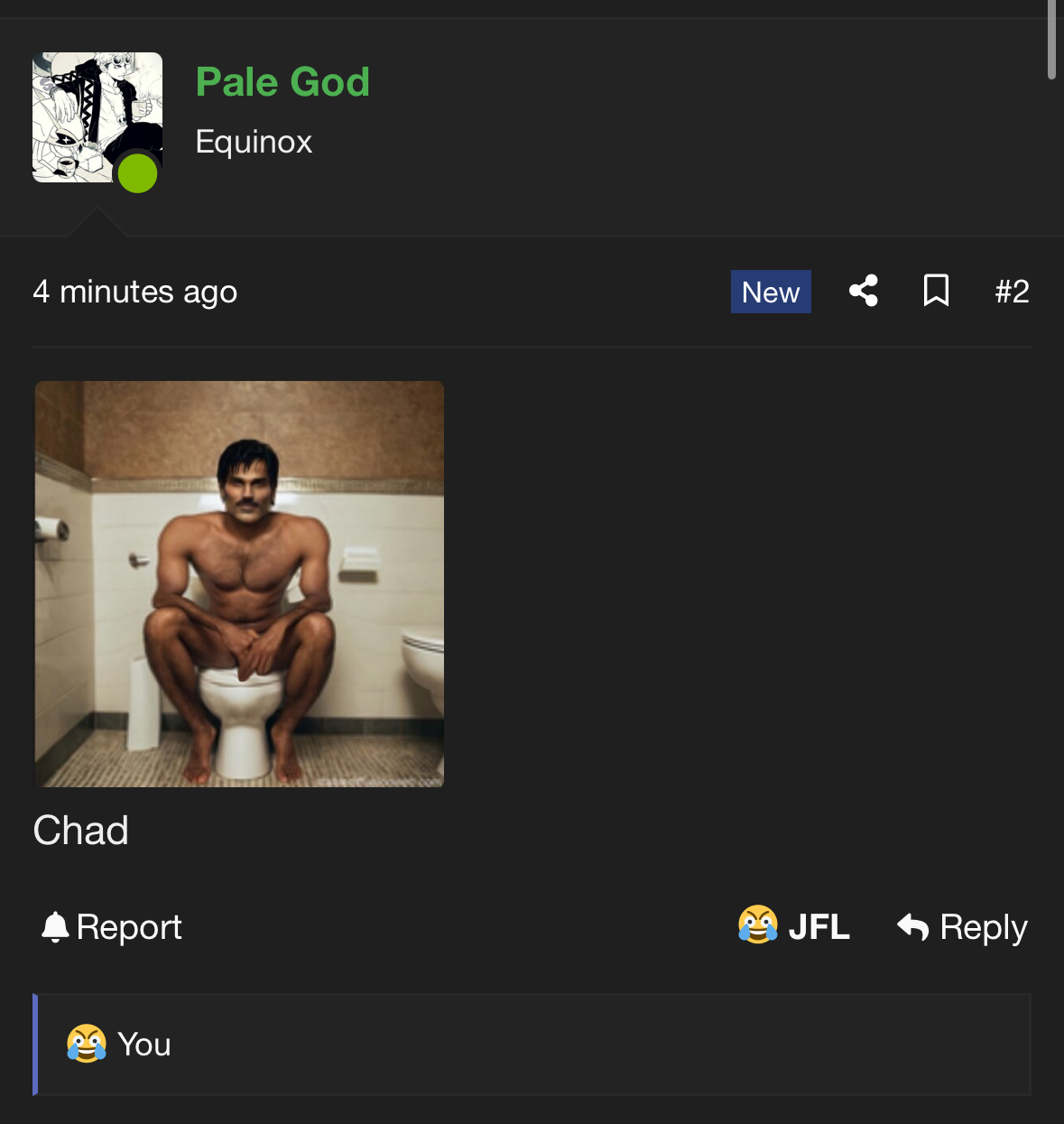Open Pale God's avatar picture
1064x1124 pixels.
coord(97,117)
